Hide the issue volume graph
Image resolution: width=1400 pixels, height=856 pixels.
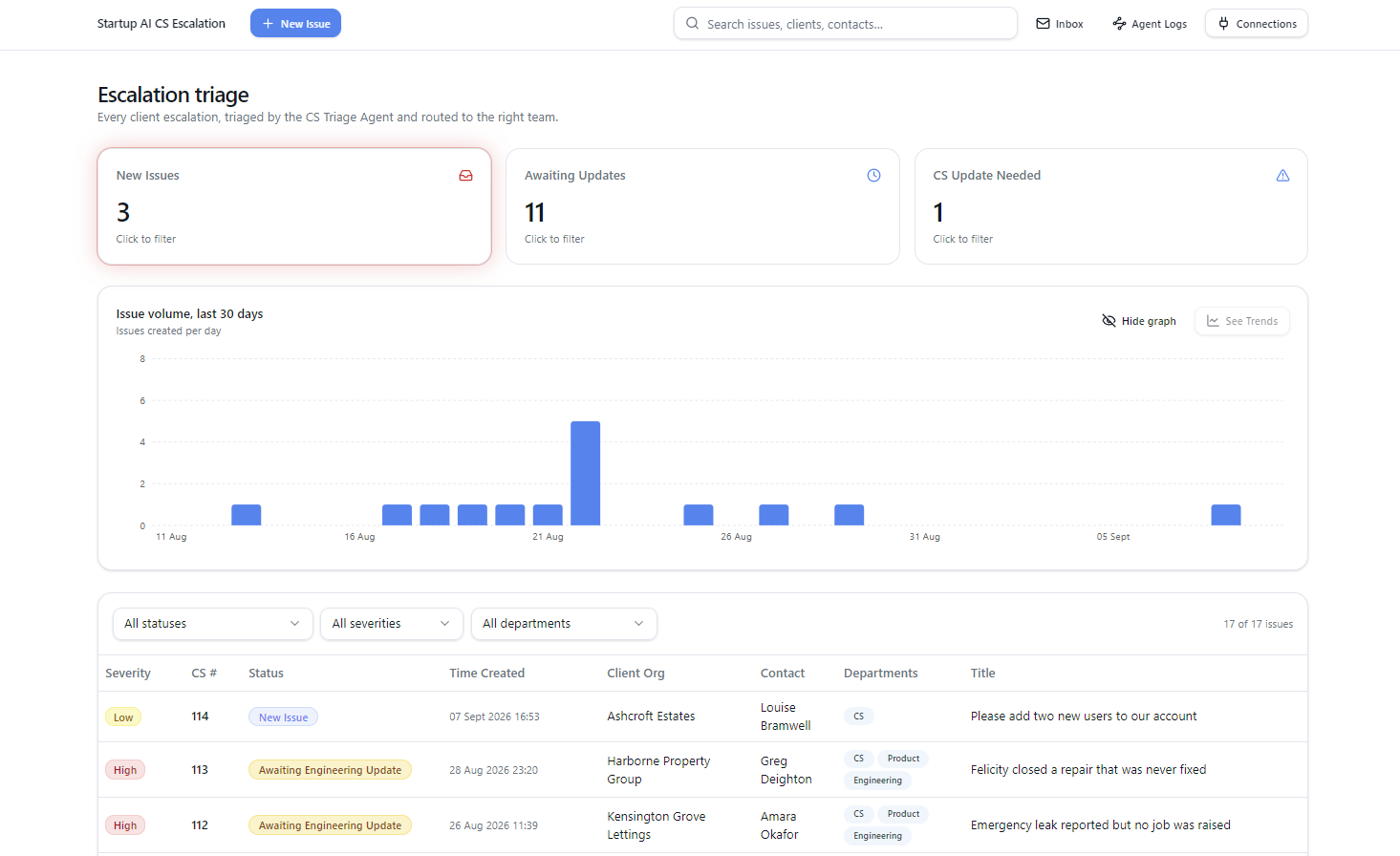[x=1139, y=321]
